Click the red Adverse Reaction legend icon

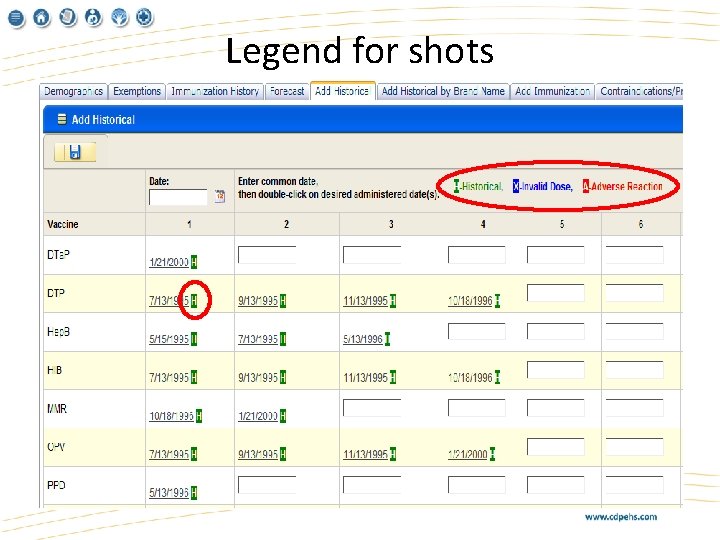(x=586, y=186)
